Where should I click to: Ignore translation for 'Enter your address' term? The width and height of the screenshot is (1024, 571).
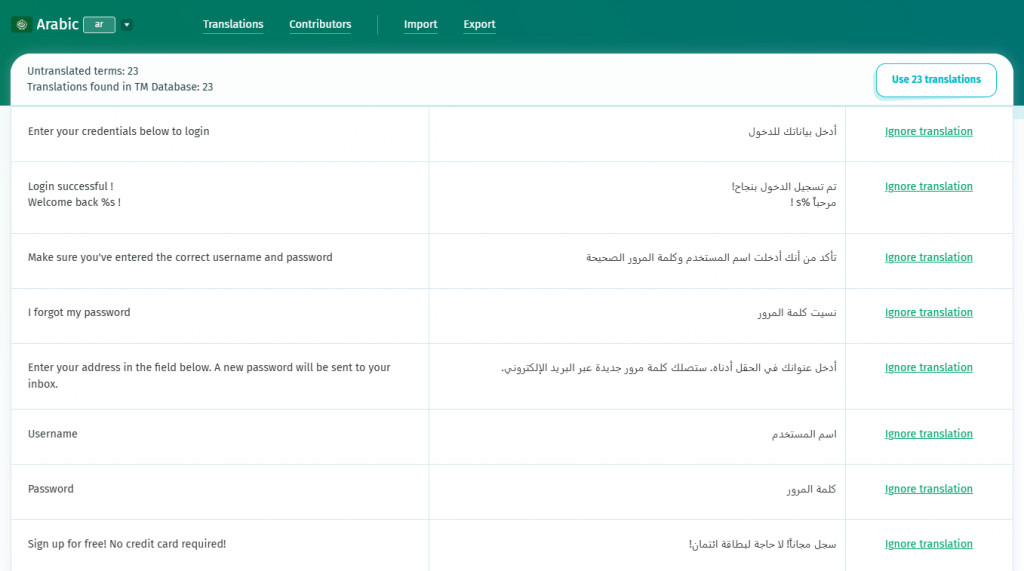click(x=928, y=367)
